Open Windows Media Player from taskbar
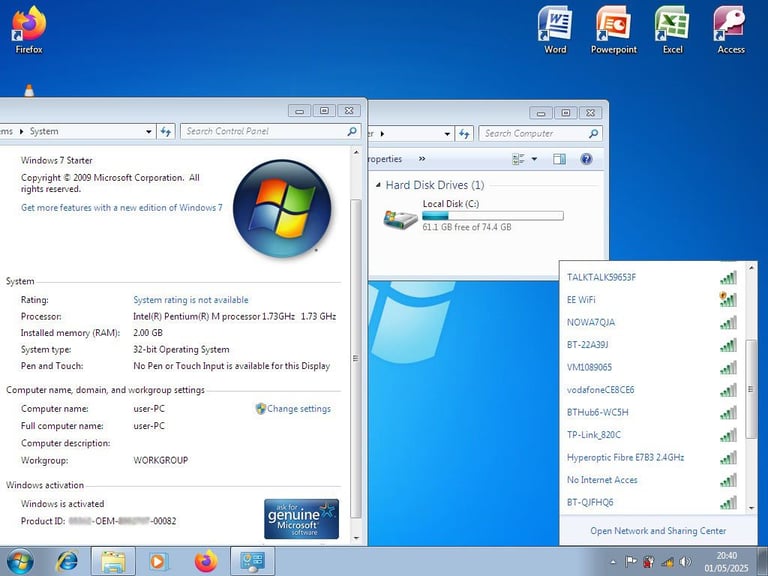 [x=158, y=561]
